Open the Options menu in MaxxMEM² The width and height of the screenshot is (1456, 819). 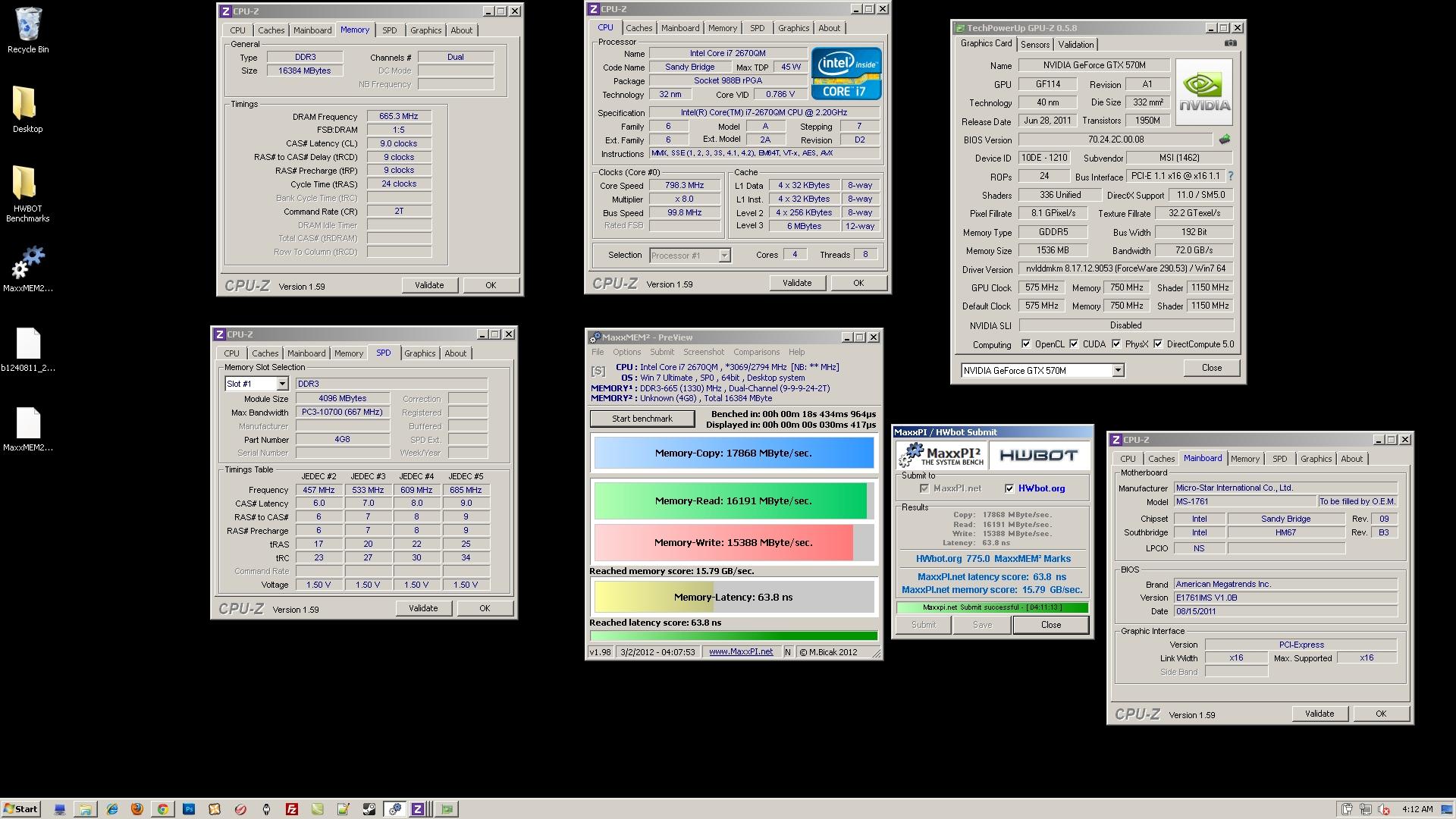[x=627, y=352]
